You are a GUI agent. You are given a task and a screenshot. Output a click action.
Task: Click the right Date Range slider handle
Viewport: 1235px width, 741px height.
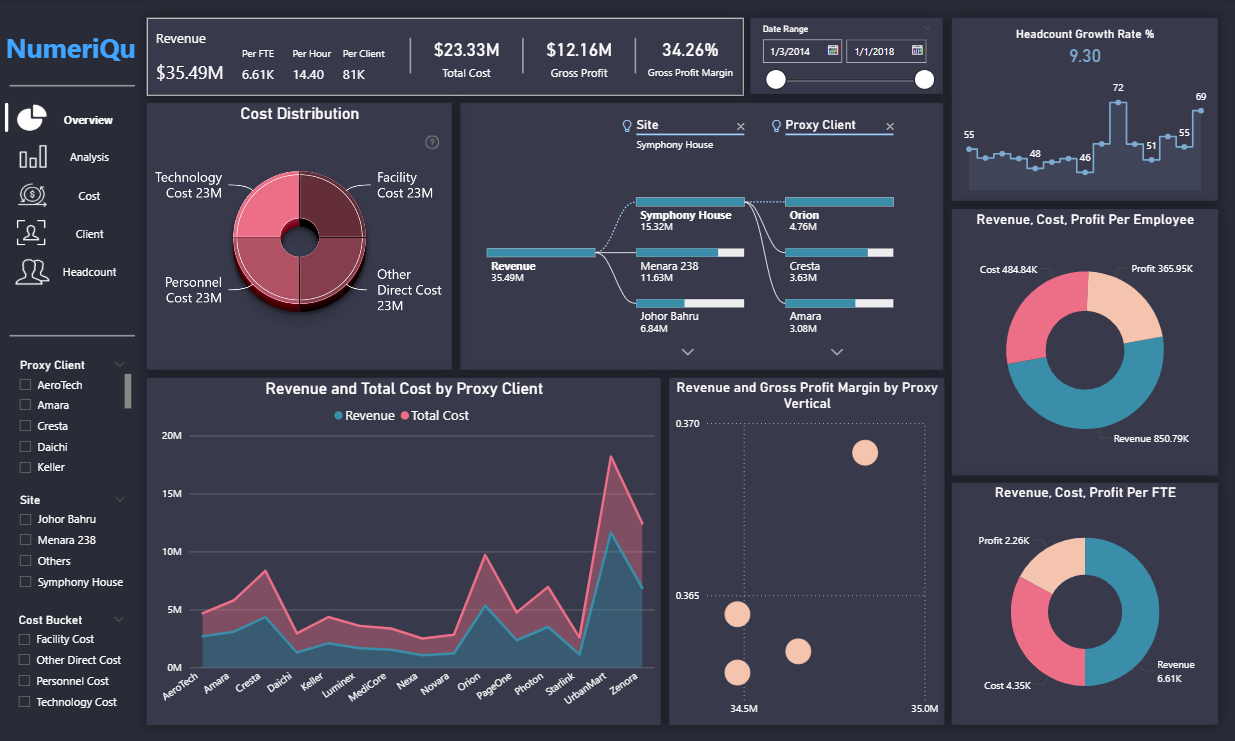coord(924,80)
